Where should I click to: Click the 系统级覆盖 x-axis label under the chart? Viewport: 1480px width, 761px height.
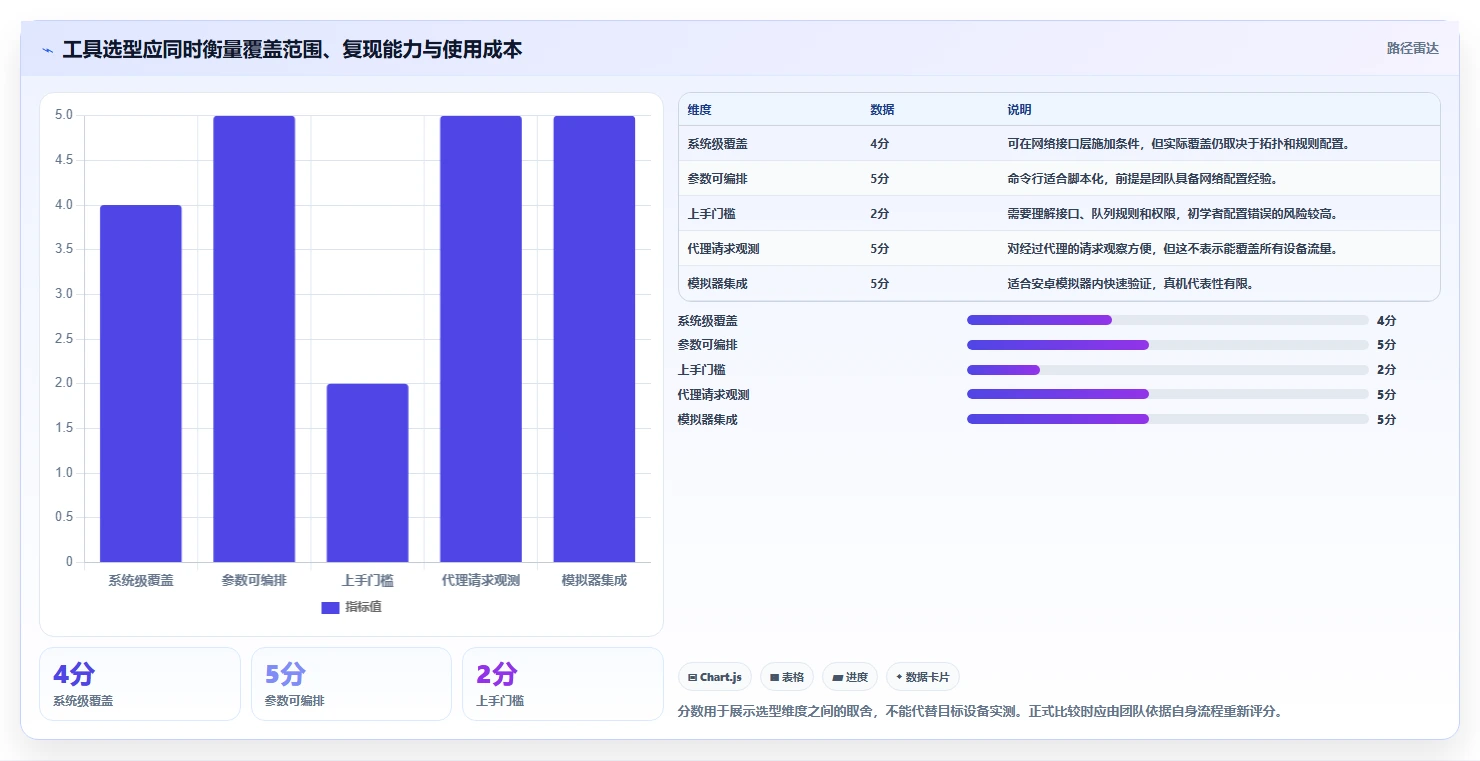141,580
